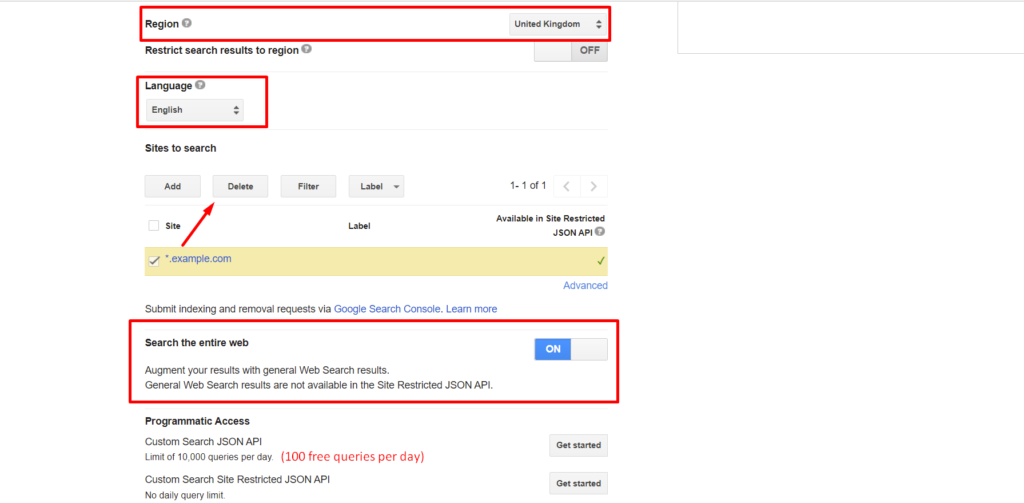
Task: Click help icon beside Site Restricted JSON API header
Action: 600,232
